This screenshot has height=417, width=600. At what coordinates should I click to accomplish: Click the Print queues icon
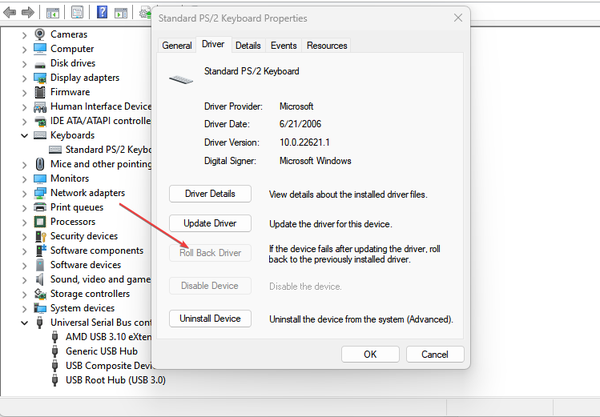click(40, 207)
